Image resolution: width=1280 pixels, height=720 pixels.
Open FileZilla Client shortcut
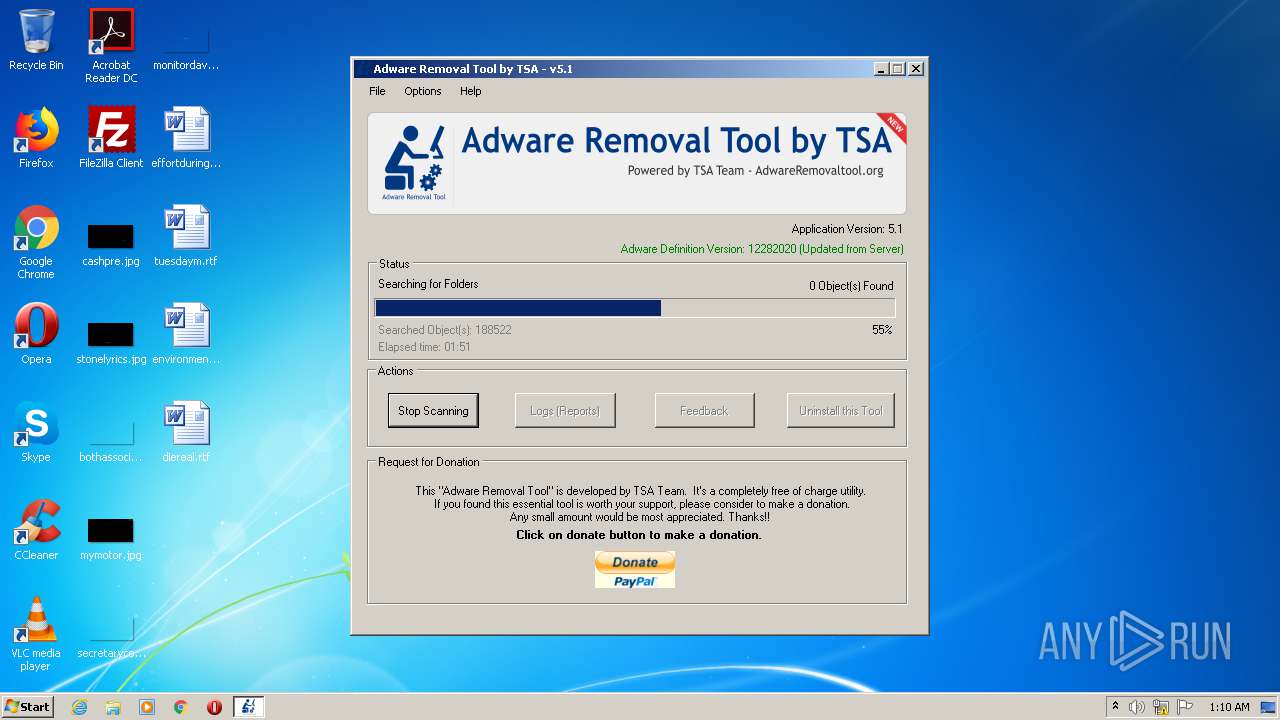[111, 138]
